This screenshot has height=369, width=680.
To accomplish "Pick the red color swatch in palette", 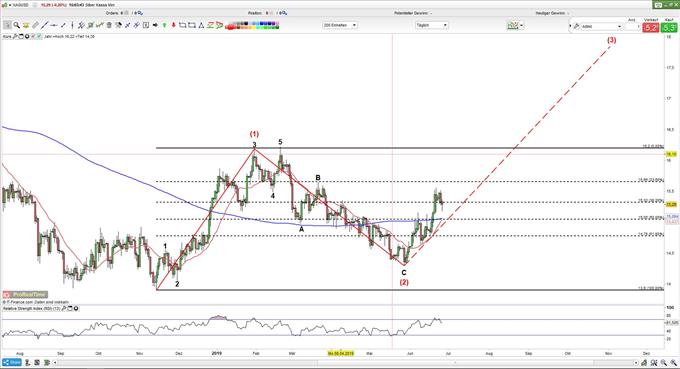I will [230, 27].
